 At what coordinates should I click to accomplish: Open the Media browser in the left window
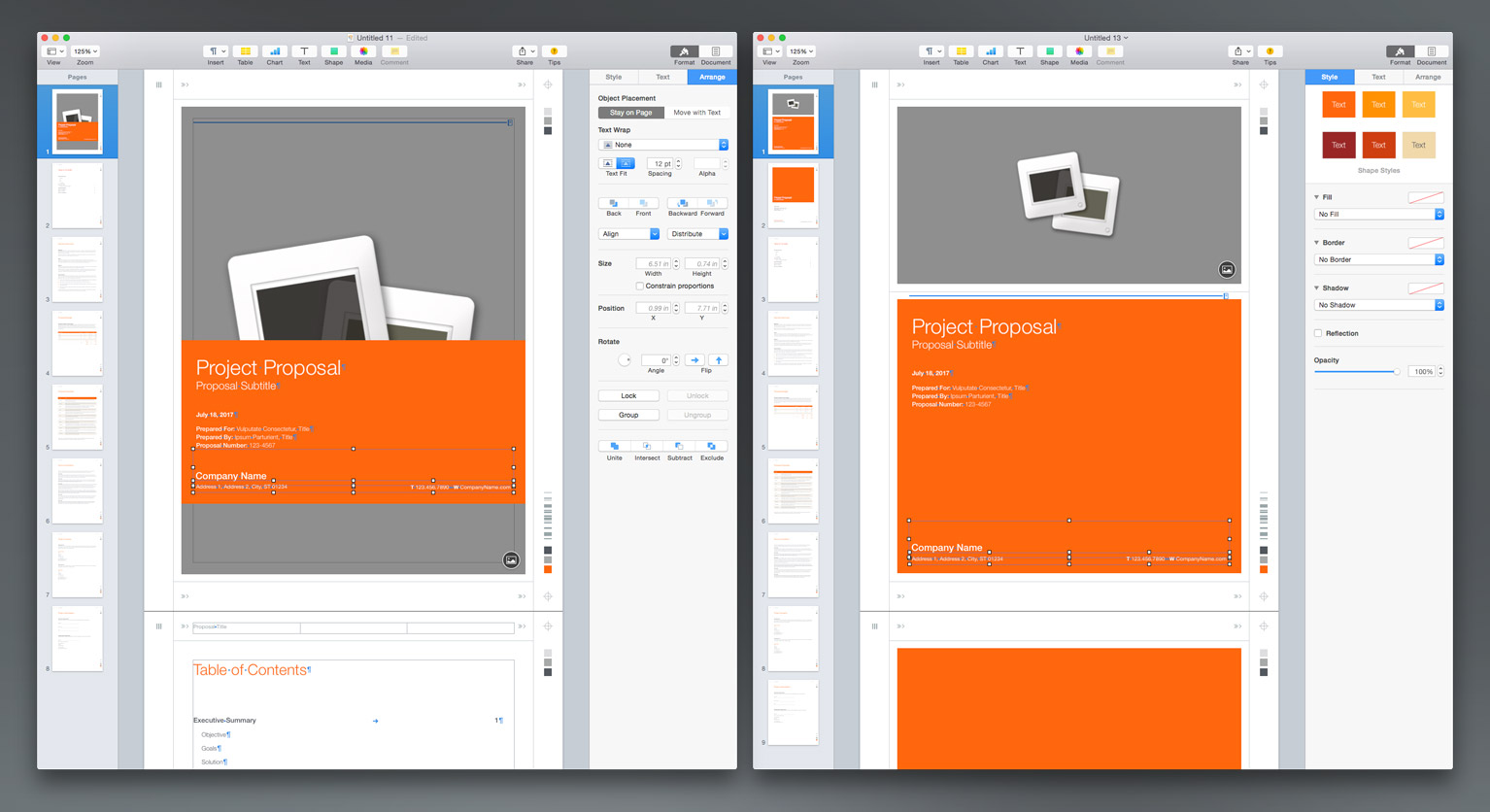pos(363,51)
